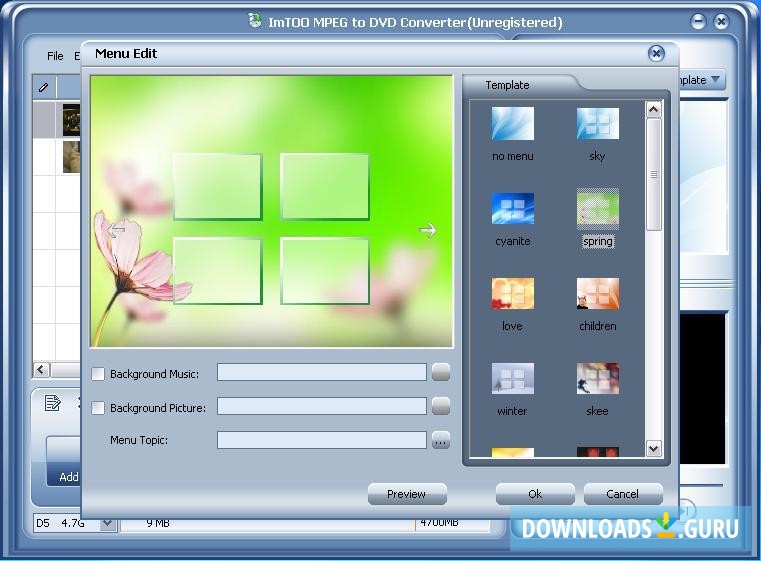Go to next menu page arrow
Viewport: 761px width, 561px height.
click(428, 230)
